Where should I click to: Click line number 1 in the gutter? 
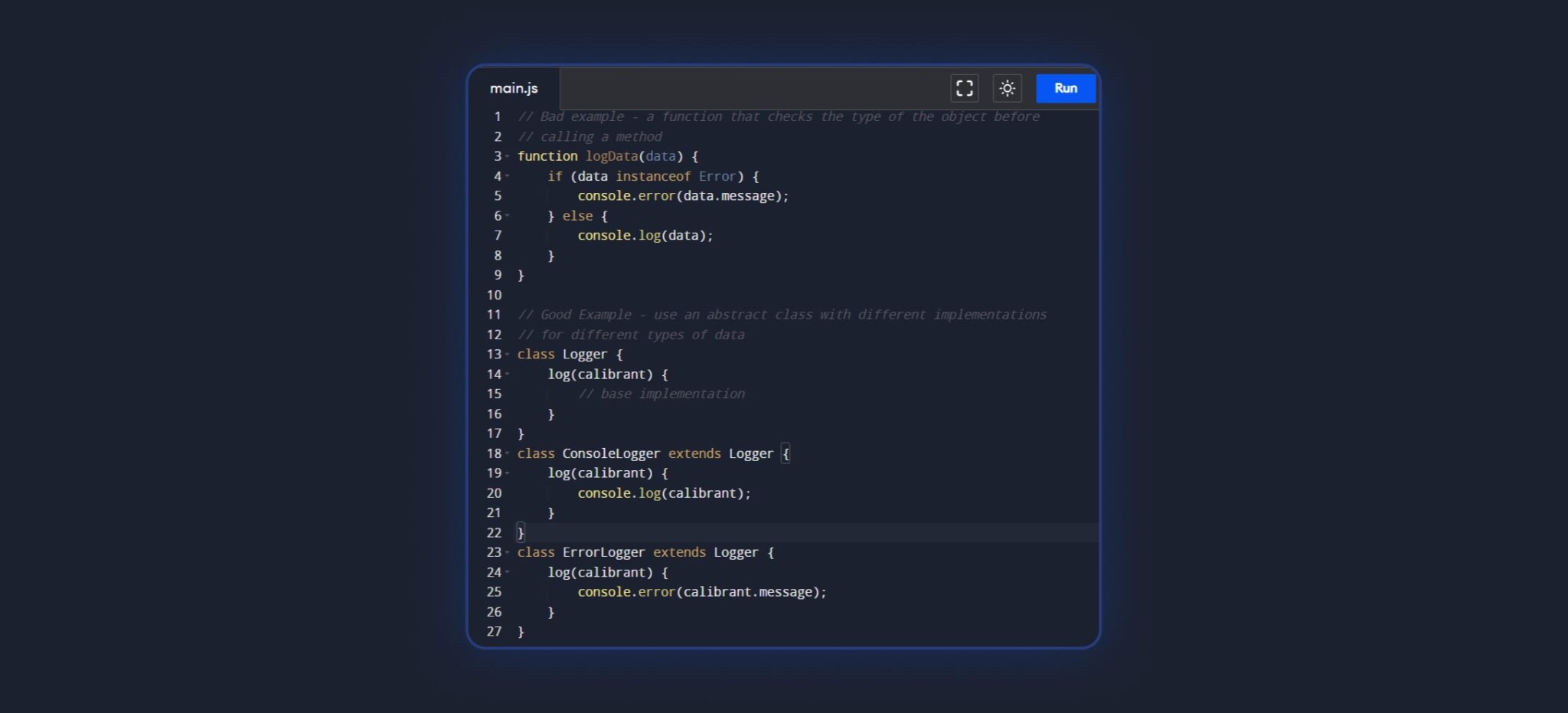pos(497,116)
